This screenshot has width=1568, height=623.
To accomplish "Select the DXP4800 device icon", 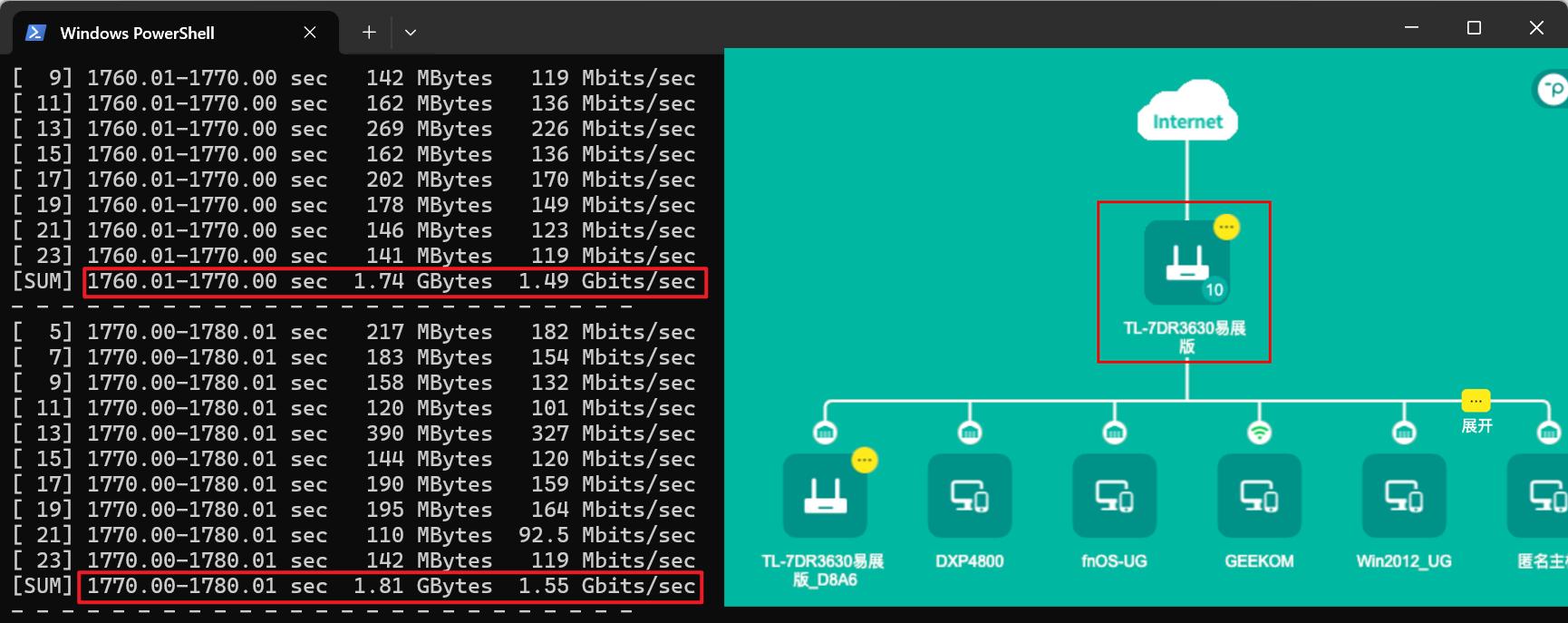I will click(970, 496).
